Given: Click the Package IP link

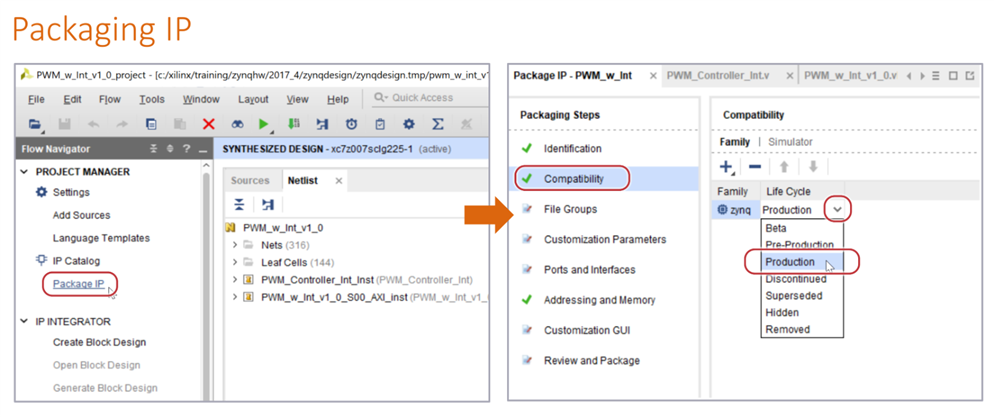Looking at the screenshot, I should pos(79,284).
